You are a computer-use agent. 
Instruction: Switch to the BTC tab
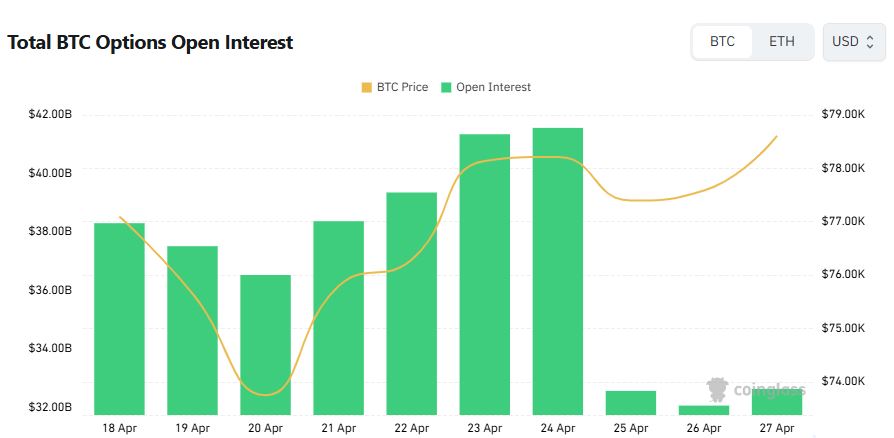[722, 42]
